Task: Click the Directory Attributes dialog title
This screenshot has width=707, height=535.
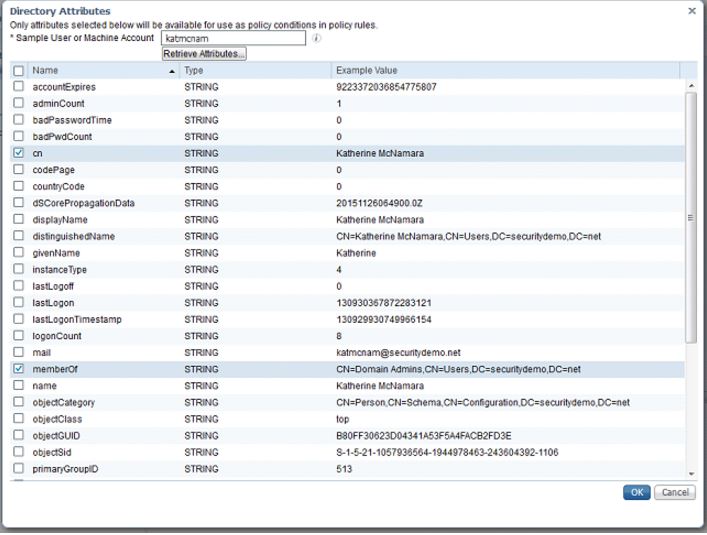Action: click(x=60, y=11)
